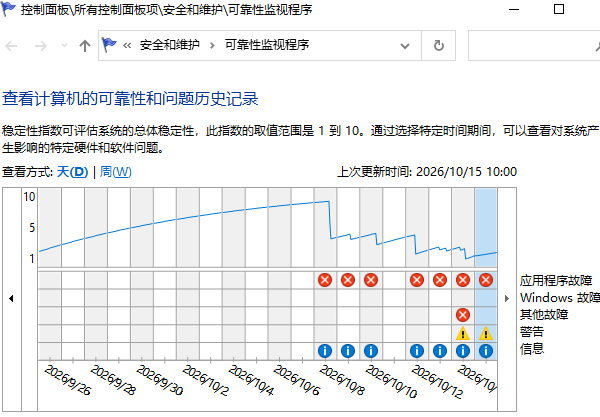Click the application failure icon in the highlighted 10/15 column
The width and height of the screenshot is (600, 417).
pos(486,280)
